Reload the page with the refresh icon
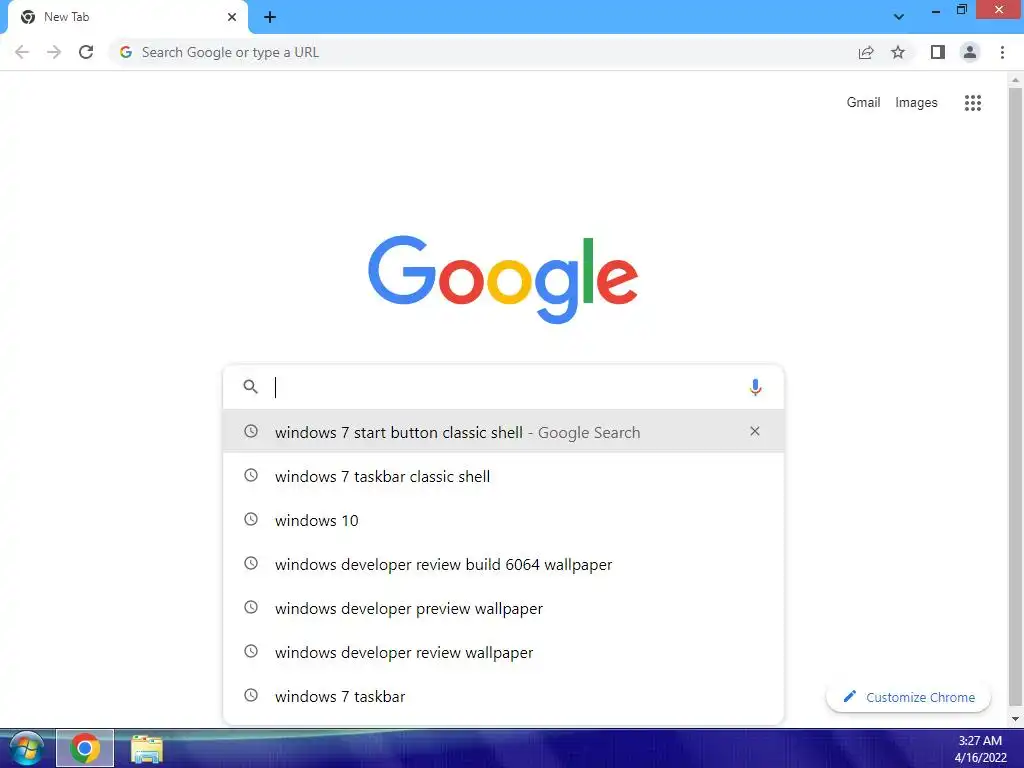This screenshot has width=1024, height=768. (86, 52)
